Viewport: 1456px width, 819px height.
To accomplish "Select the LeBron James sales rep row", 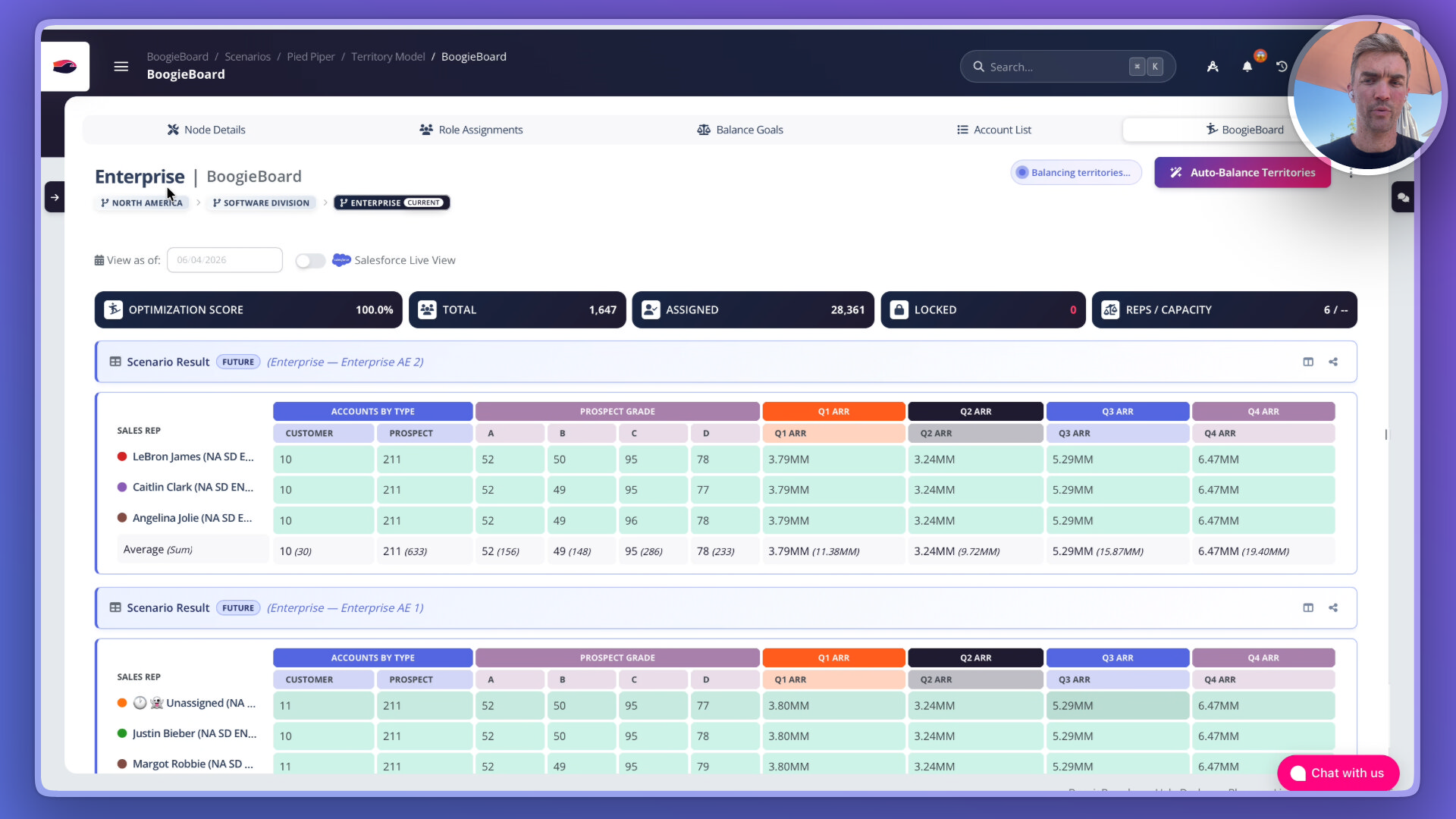I will [726, 459].
